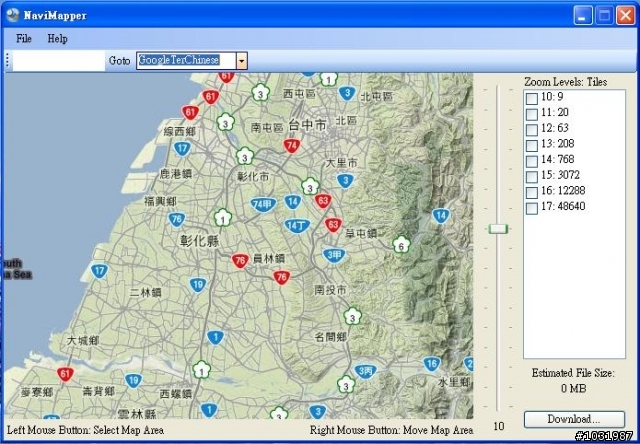
Task: Click the red 61 shield near 麥寮鄉
Action: tap(64, 374)
